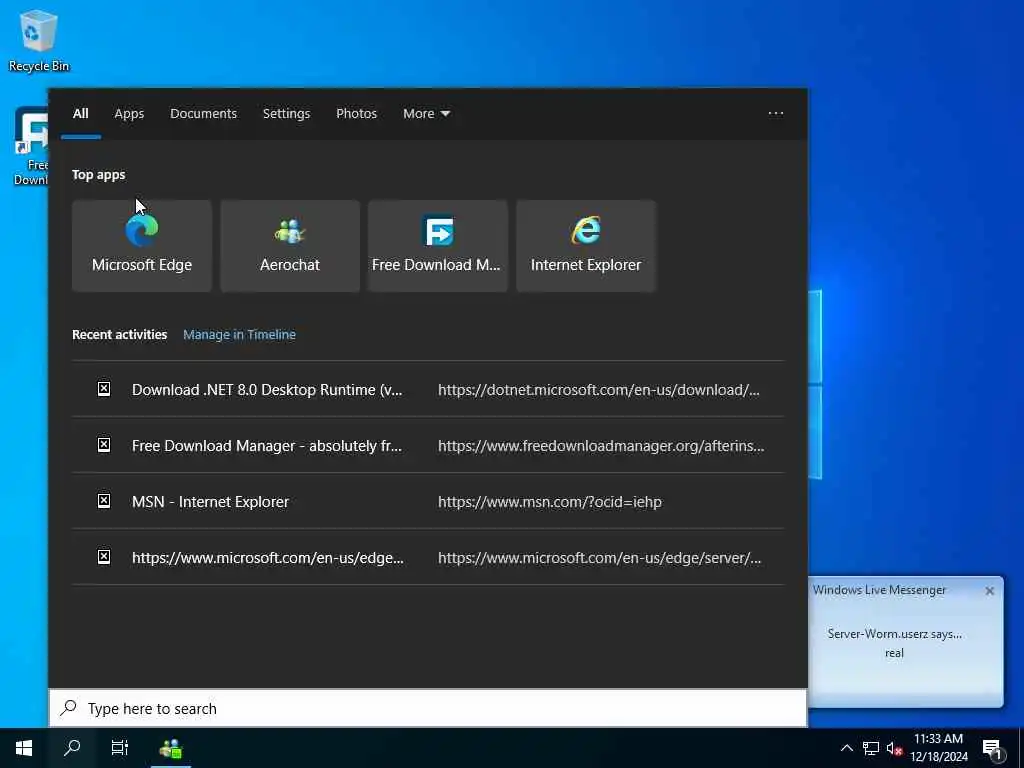Launch Aerochat from Top apps

coord(290,246)
